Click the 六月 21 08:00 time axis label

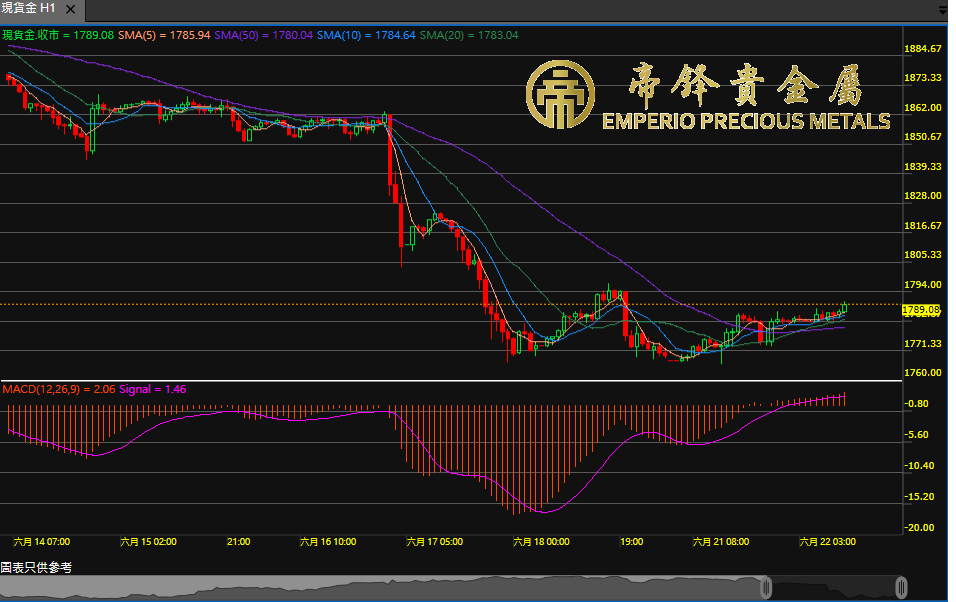[x=721, y=541]
